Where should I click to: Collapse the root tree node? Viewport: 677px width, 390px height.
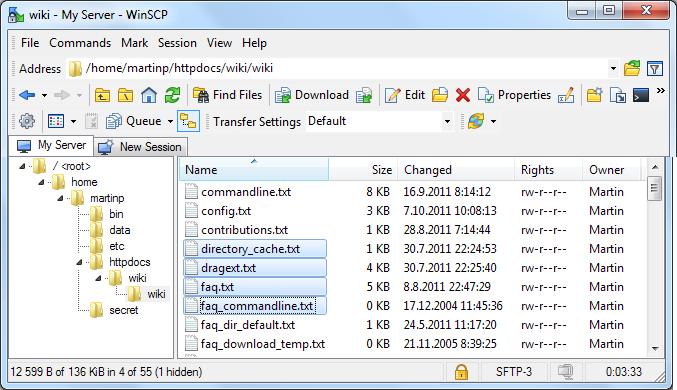22,166
